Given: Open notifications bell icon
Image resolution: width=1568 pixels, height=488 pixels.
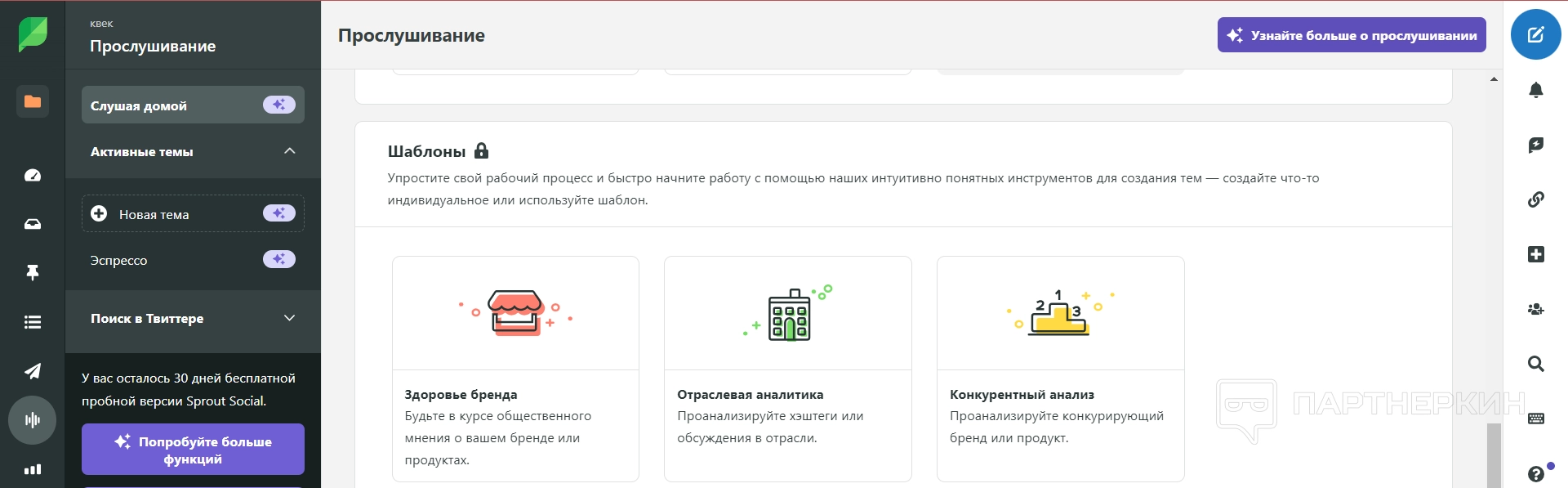Looking at the screenshot, I should point(1535,90).
